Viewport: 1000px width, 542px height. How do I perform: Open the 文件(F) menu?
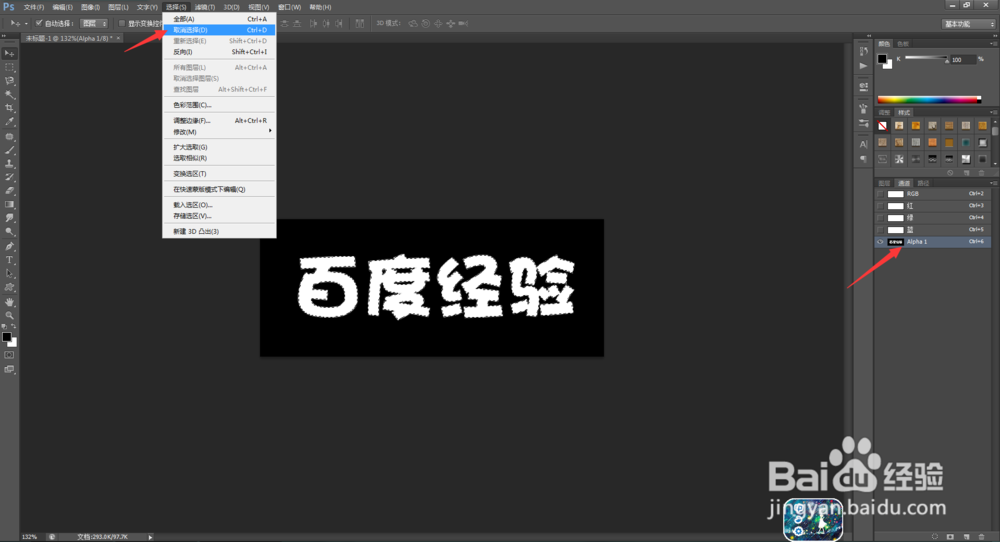[x=34, y=7]
